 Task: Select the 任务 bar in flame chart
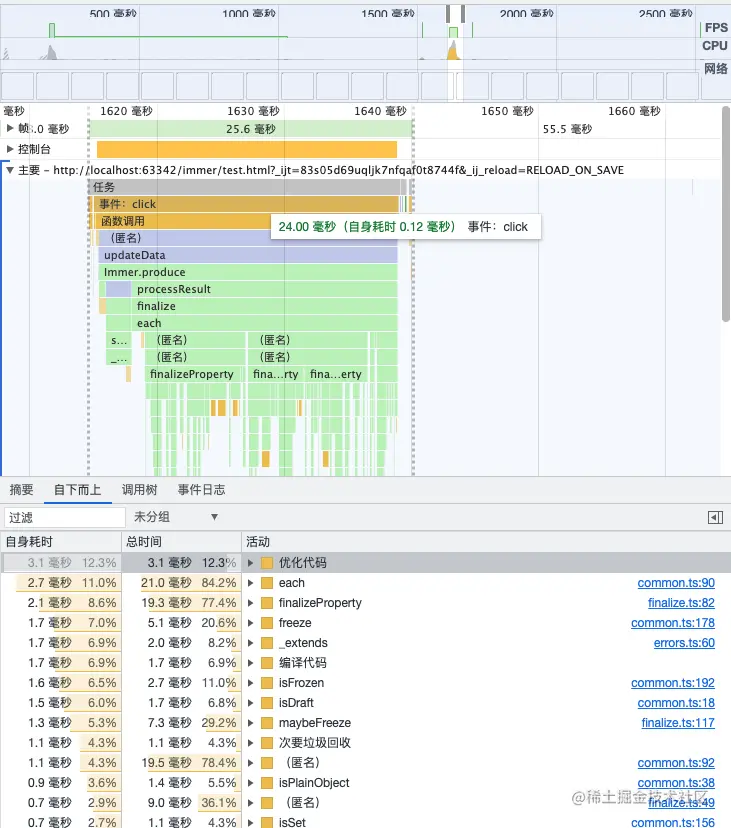click(x=247, y=187)
